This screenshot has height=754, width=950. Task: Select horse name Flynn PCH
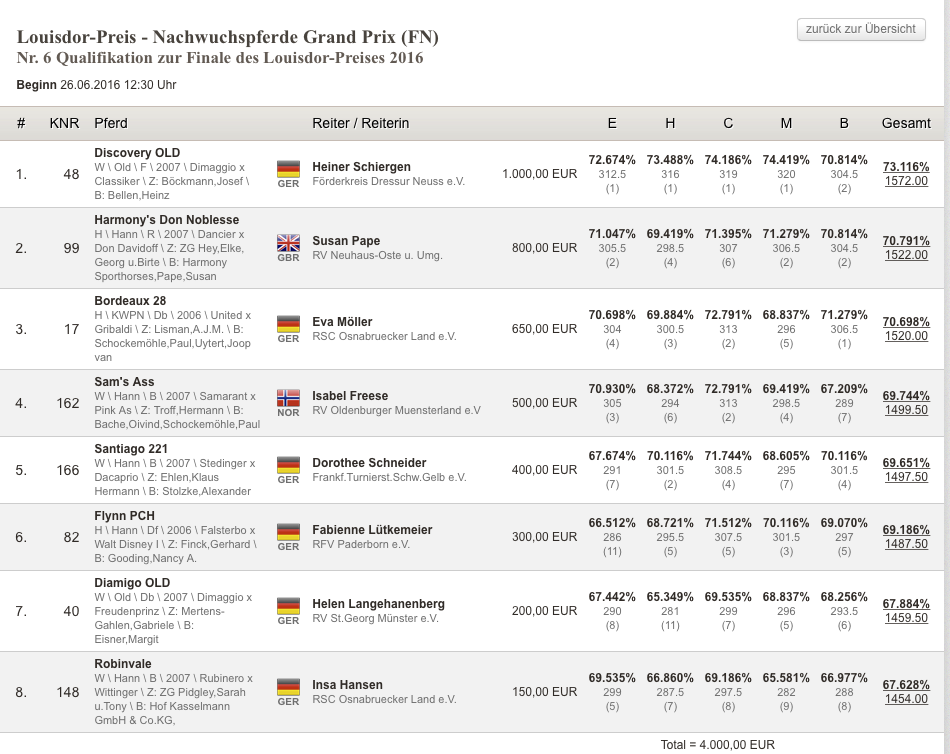pyautogui.click(x=125, y=516)
